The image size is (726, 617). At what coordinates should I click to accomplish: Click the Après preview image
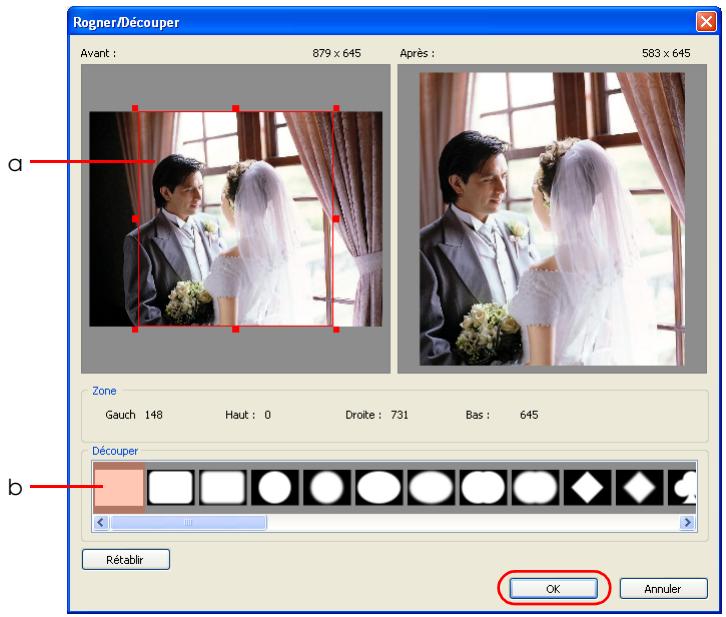tap(552, 219)
